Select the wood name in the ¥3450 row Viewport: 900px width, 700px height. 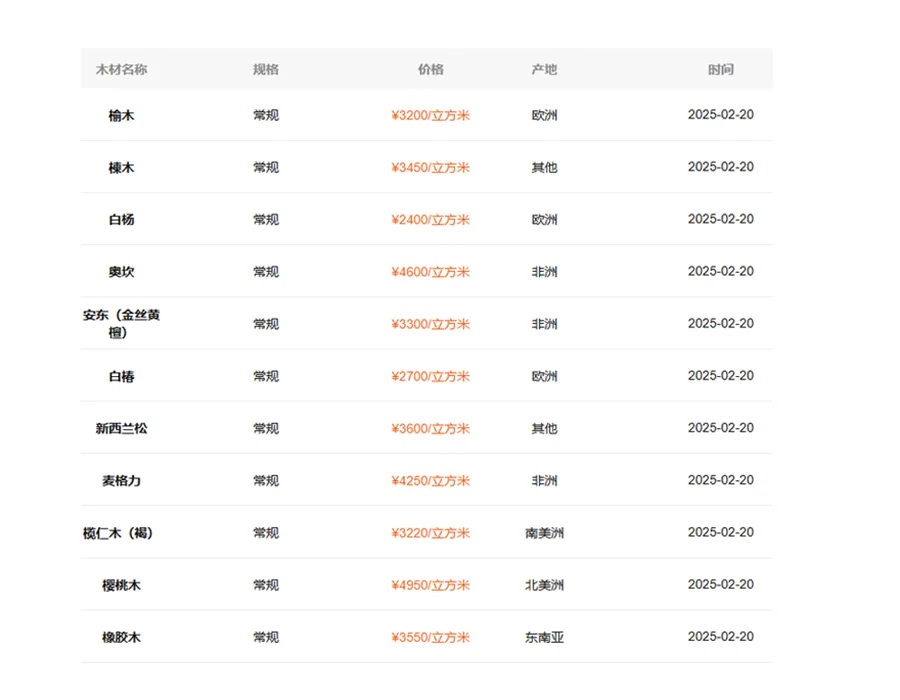[121, 168]
